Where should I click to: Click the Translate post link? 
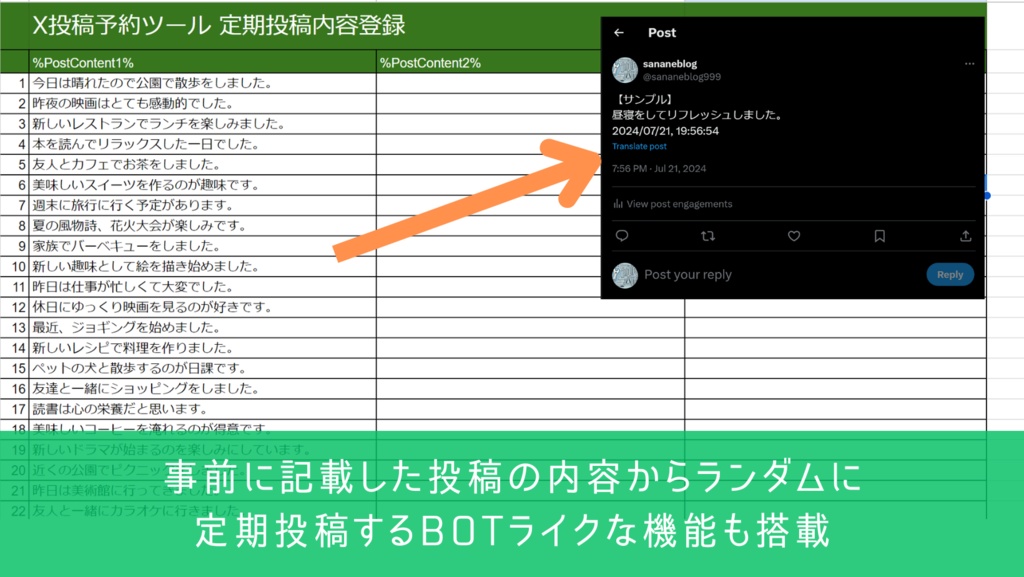[639, 145]
